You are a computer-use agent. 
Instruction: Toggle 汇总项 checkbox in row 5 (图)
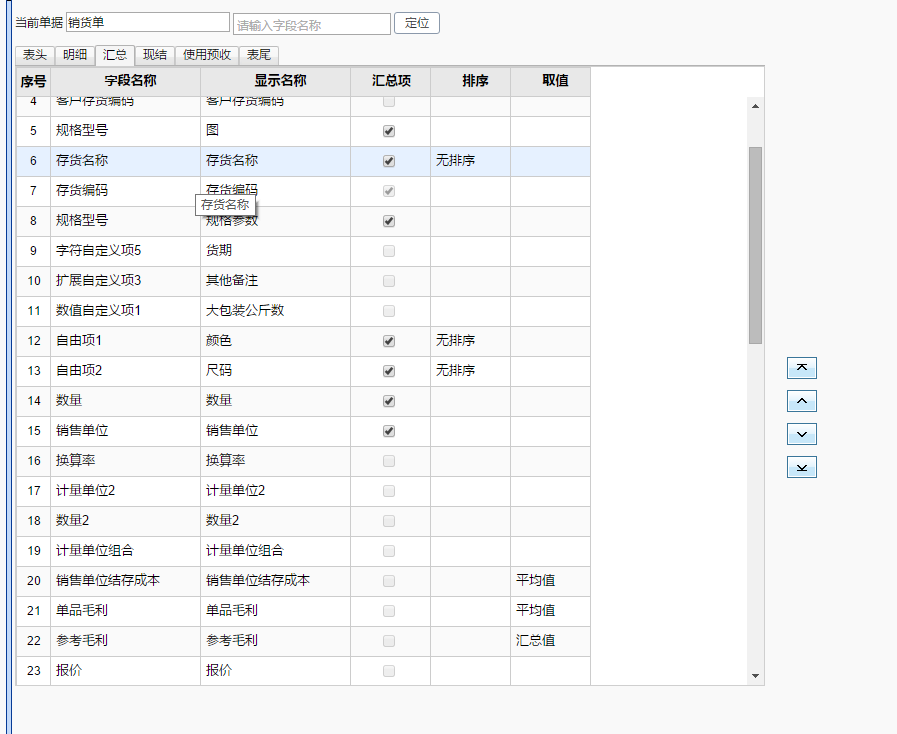click(389, 131)
